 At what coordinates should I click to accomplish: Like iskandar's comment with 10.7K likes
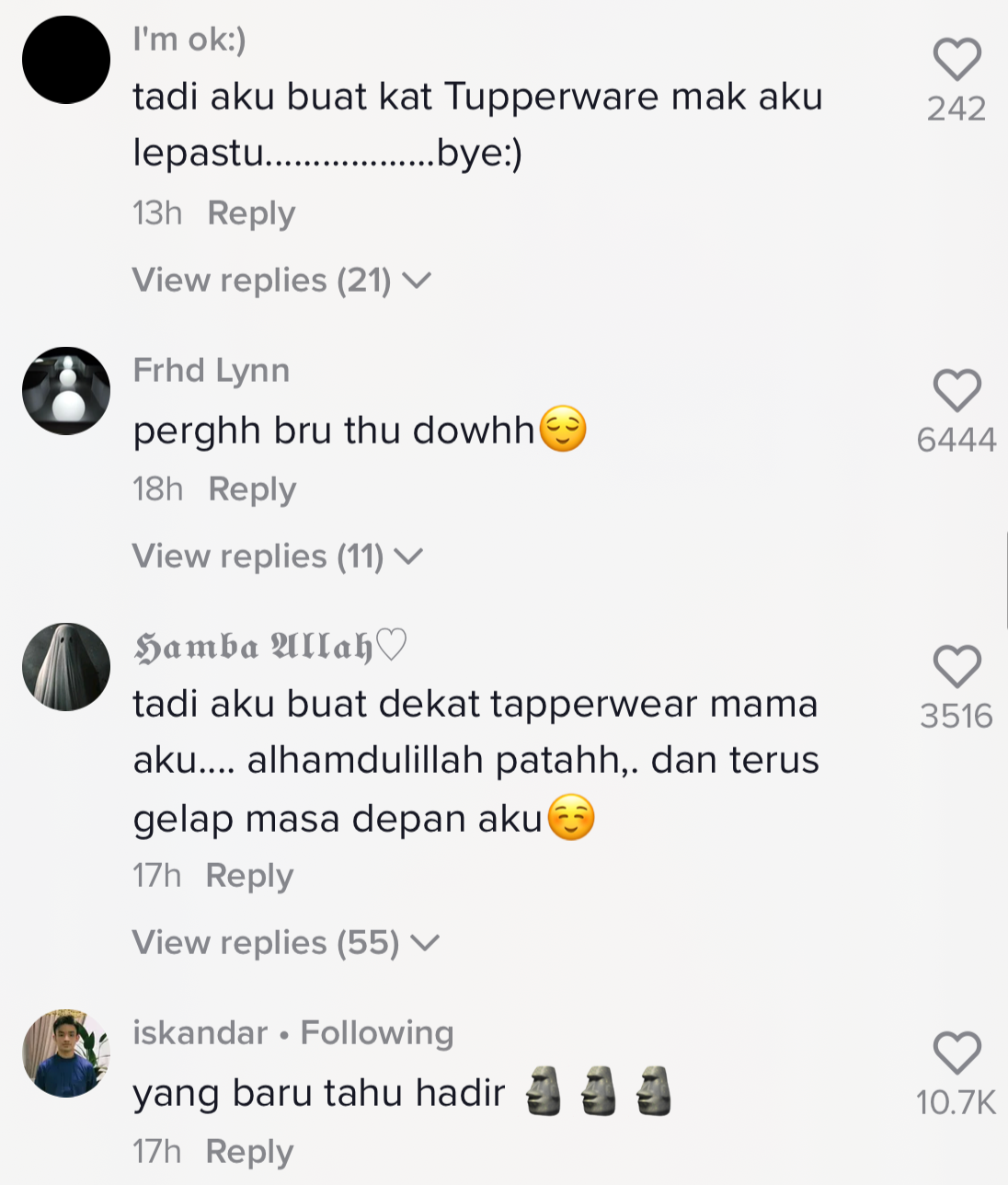[x=956, y=1053]
